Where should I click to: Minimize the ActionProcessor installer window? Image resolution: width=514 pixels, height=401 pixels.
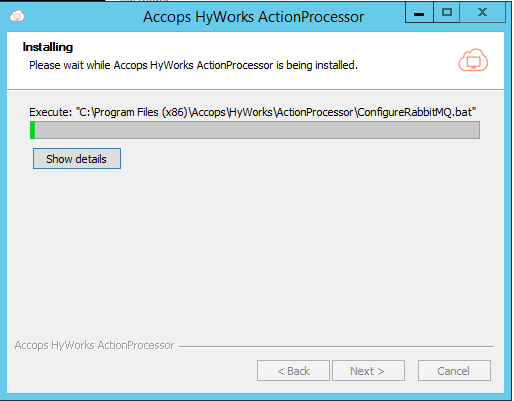pyautogui.click(x=419, y=13)
